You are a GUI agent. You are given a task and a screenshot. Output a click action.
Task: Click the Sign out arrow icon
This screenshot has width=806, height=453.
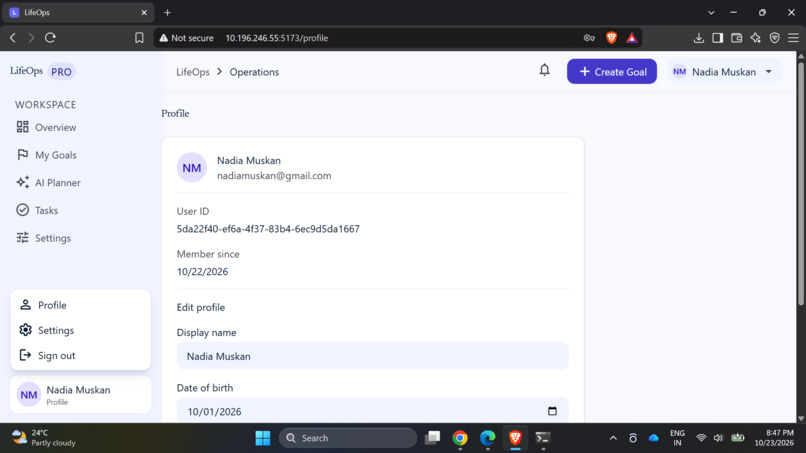click(25, 355)
